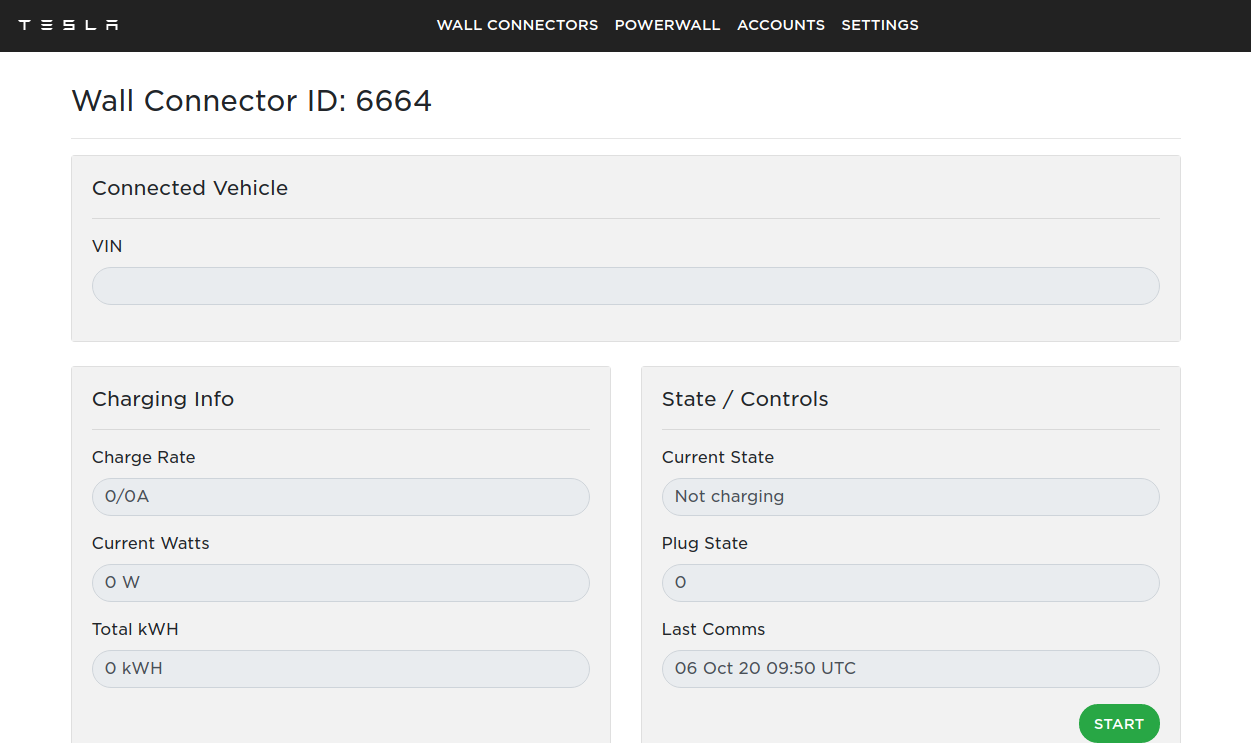Click the Last Comms timestamp field
1251x743 pixels.
[x=911, y=669]
